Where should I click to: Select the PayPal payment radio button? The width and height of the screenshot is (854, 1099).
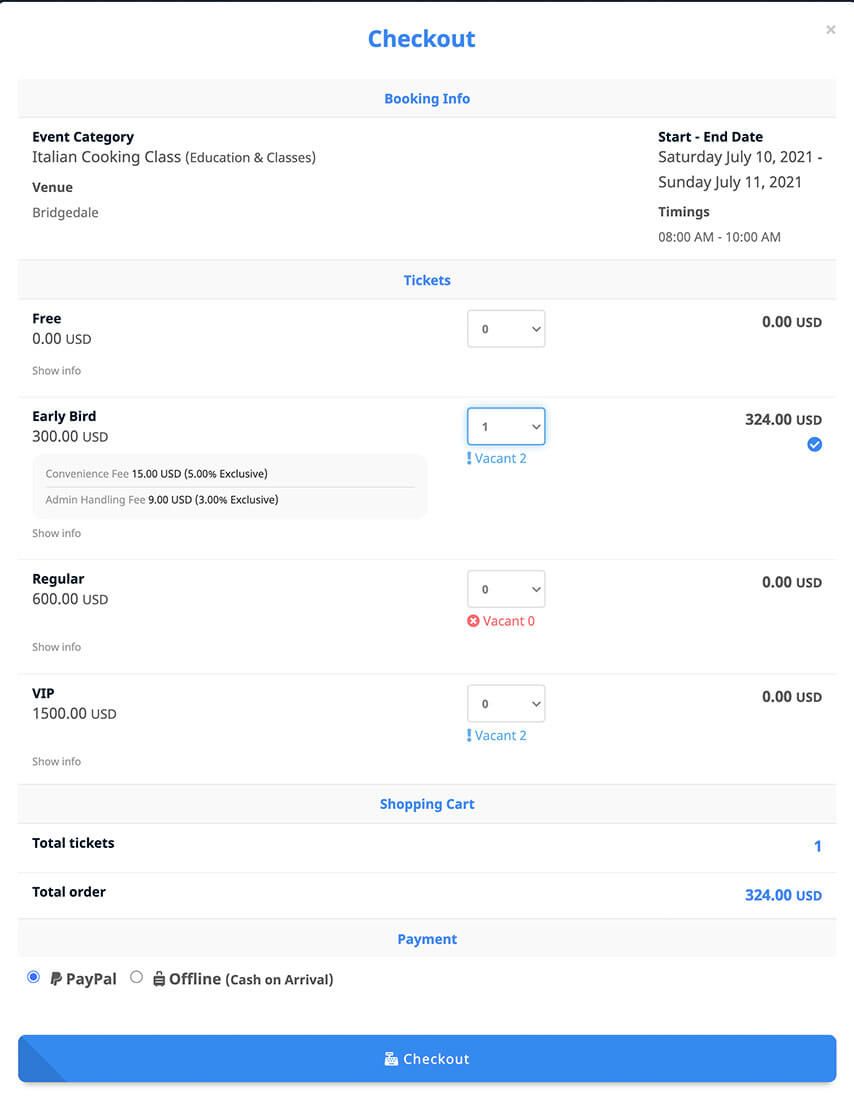[33, 976]
